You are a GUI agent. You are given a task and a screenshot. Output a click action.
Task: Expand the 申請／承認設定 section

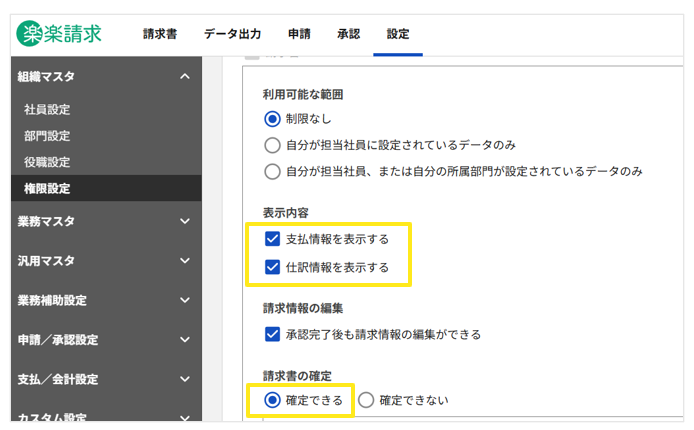[184, 340]
